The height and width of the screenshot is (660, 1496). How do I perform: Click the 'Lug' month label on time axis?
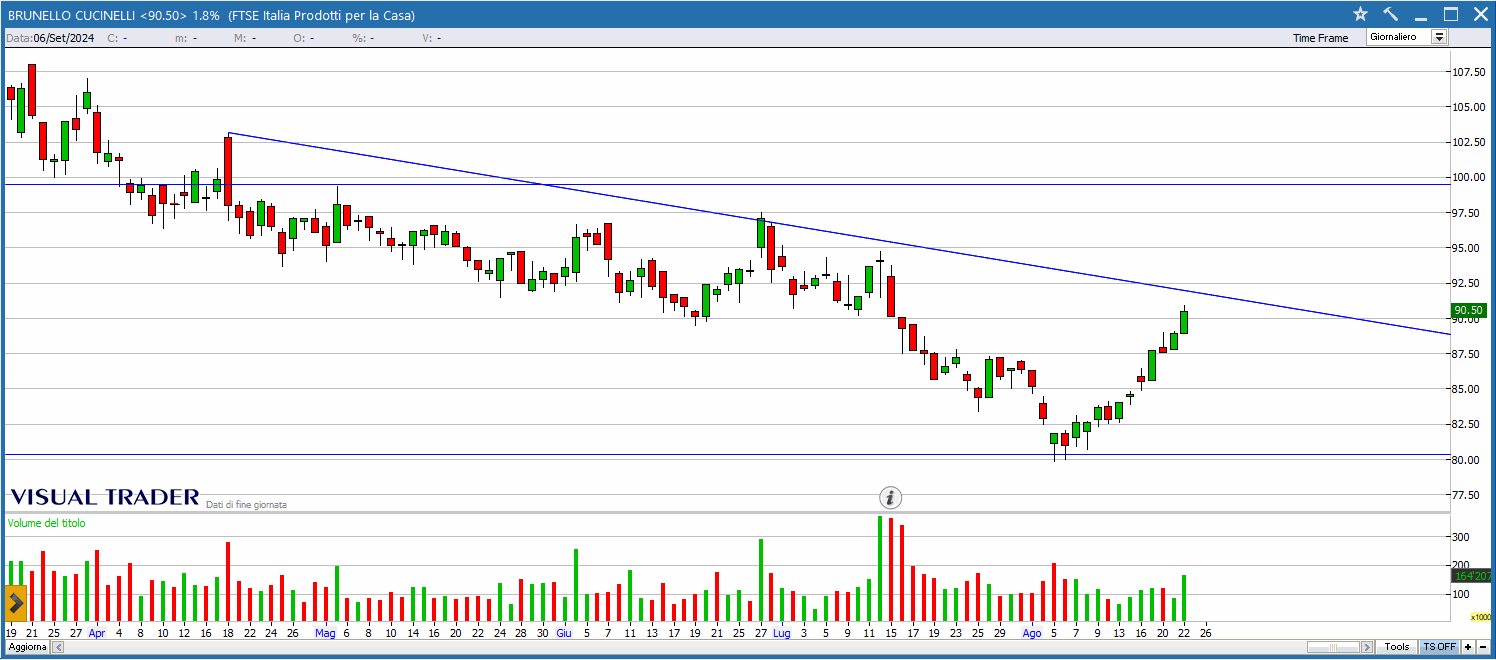pyautogui.click(x=781, y=633)
